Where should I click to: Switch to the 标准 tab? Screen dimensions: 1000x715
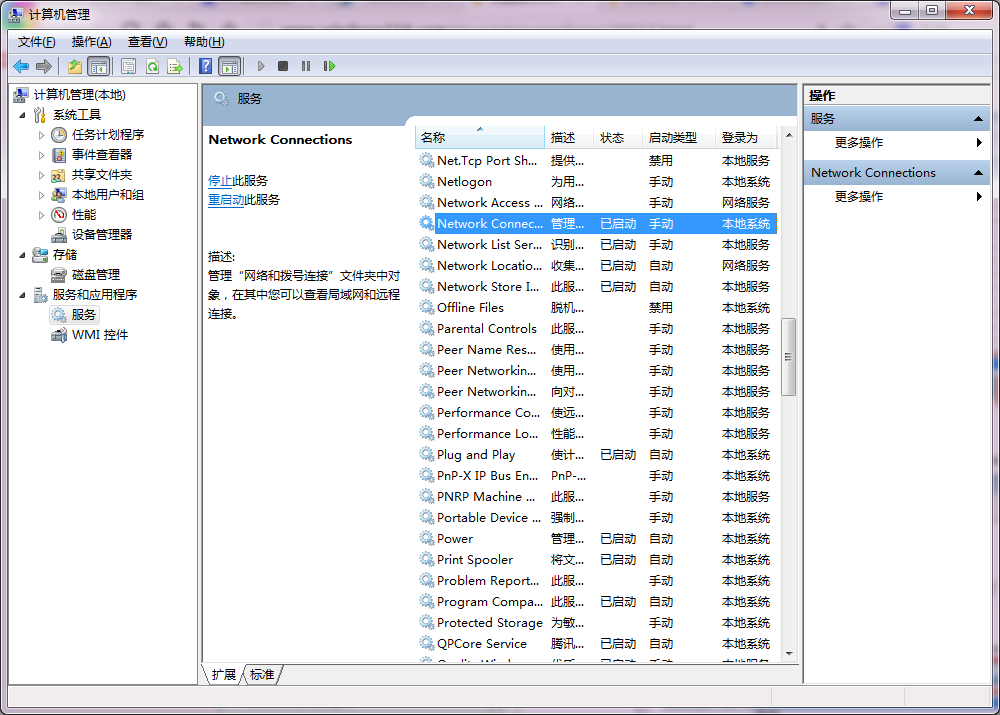261,675
